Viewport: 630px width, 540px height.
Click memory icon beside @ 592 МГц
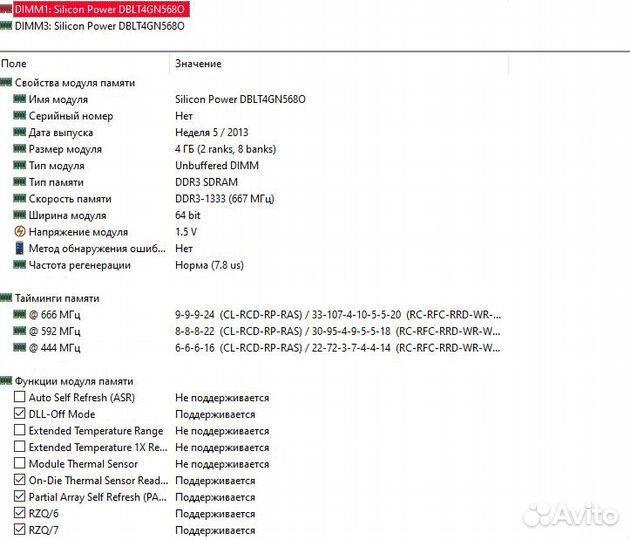[19, 331]
